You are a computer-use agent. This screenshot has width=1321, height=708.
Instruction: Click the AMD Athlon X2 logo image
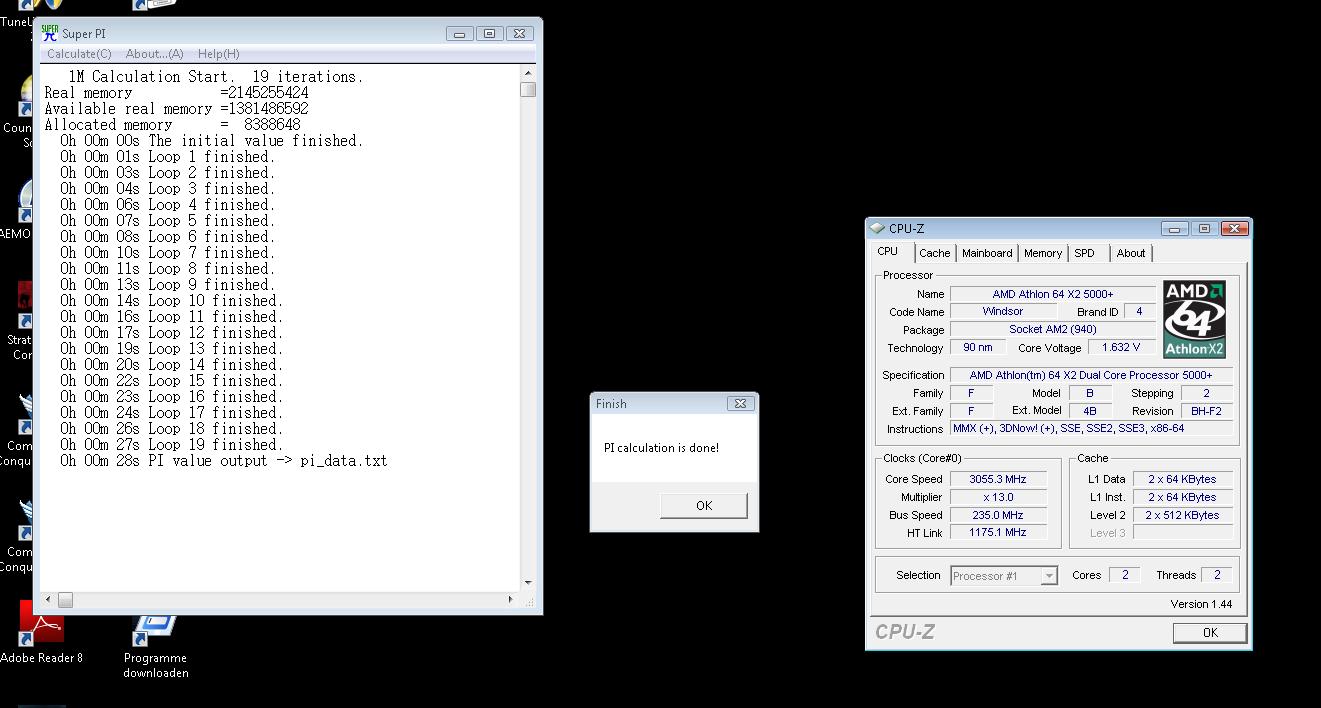(1194, 319)
